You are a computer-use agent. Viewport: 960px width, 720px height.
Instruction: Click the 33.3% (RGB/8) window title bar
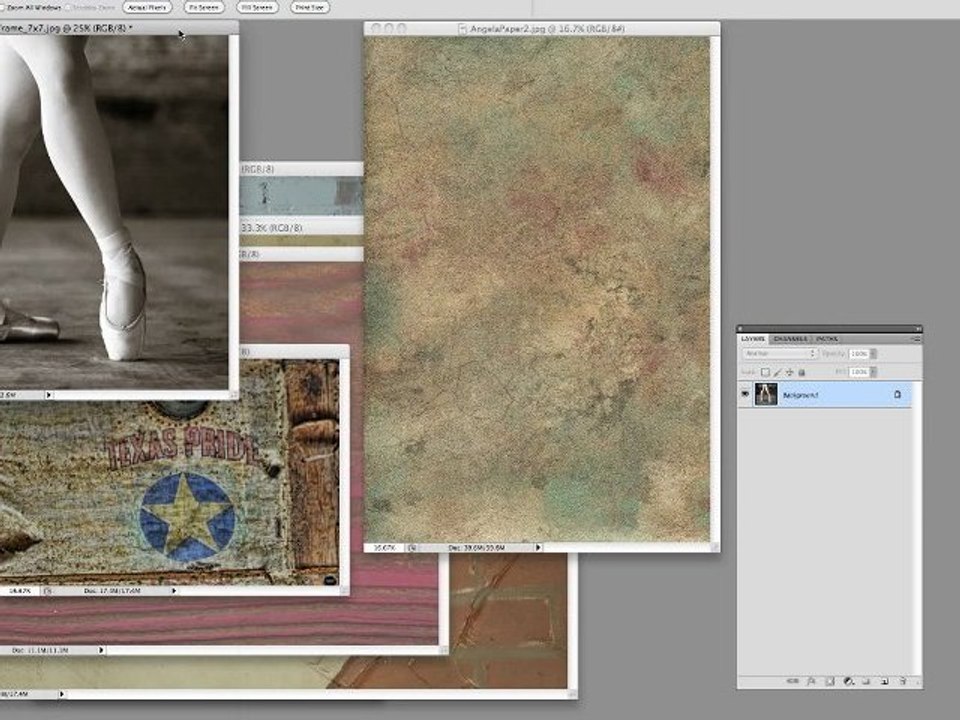(x=301, y=228)
